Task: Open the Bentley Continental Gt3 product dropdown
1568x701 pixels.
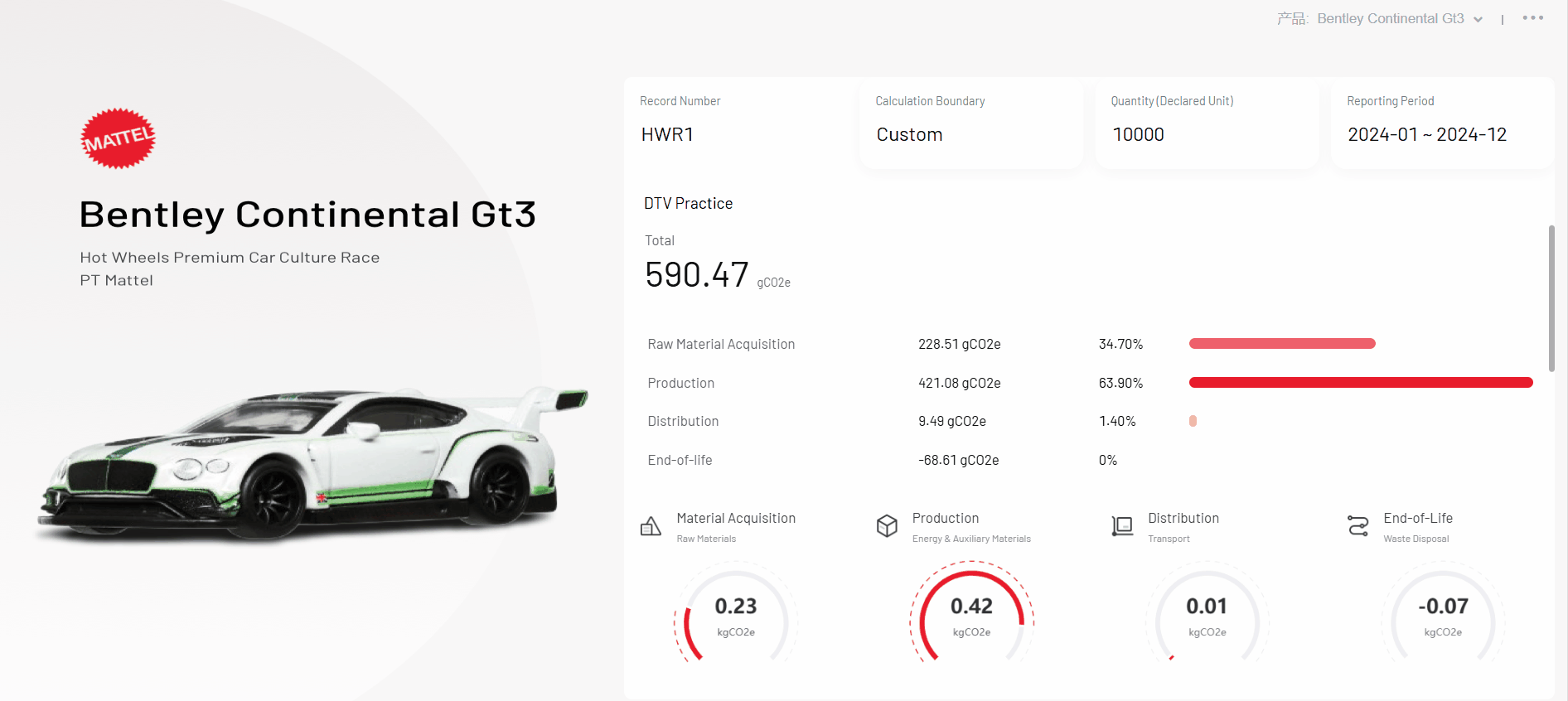Action: click(x=1390, y=19)
